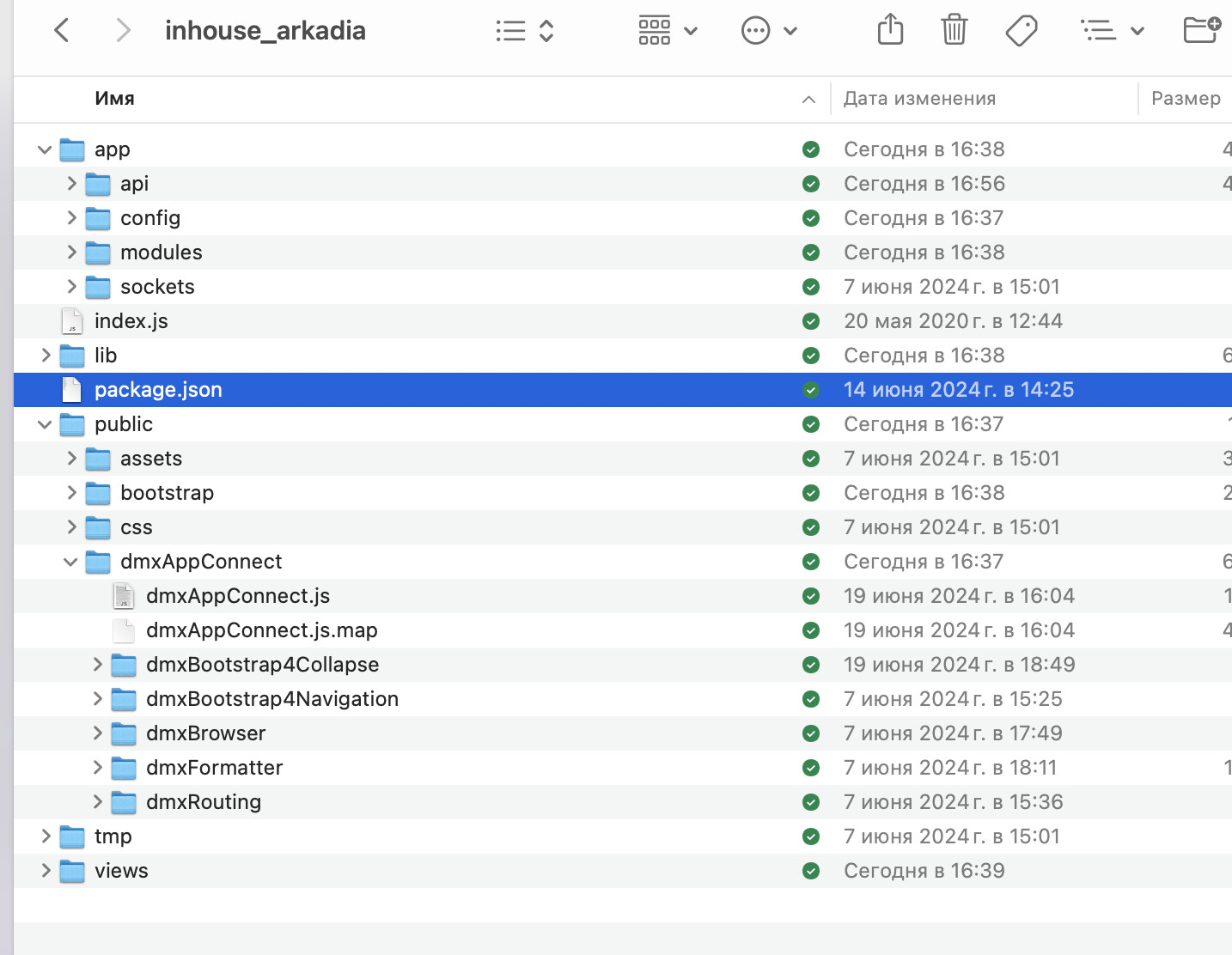
Task: Select the lib folder icon
Action: [72, 356]
